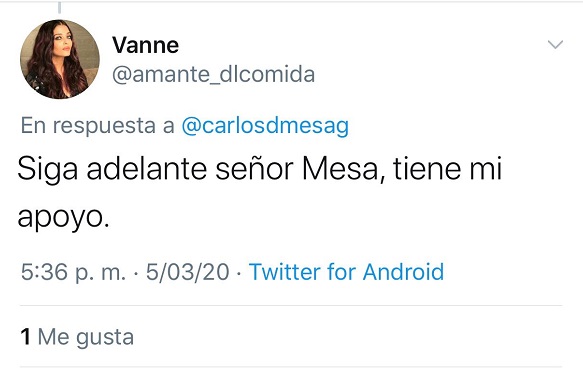
Task: Click the word 'Mesa,' in the tweet
Action: point(344,169)
